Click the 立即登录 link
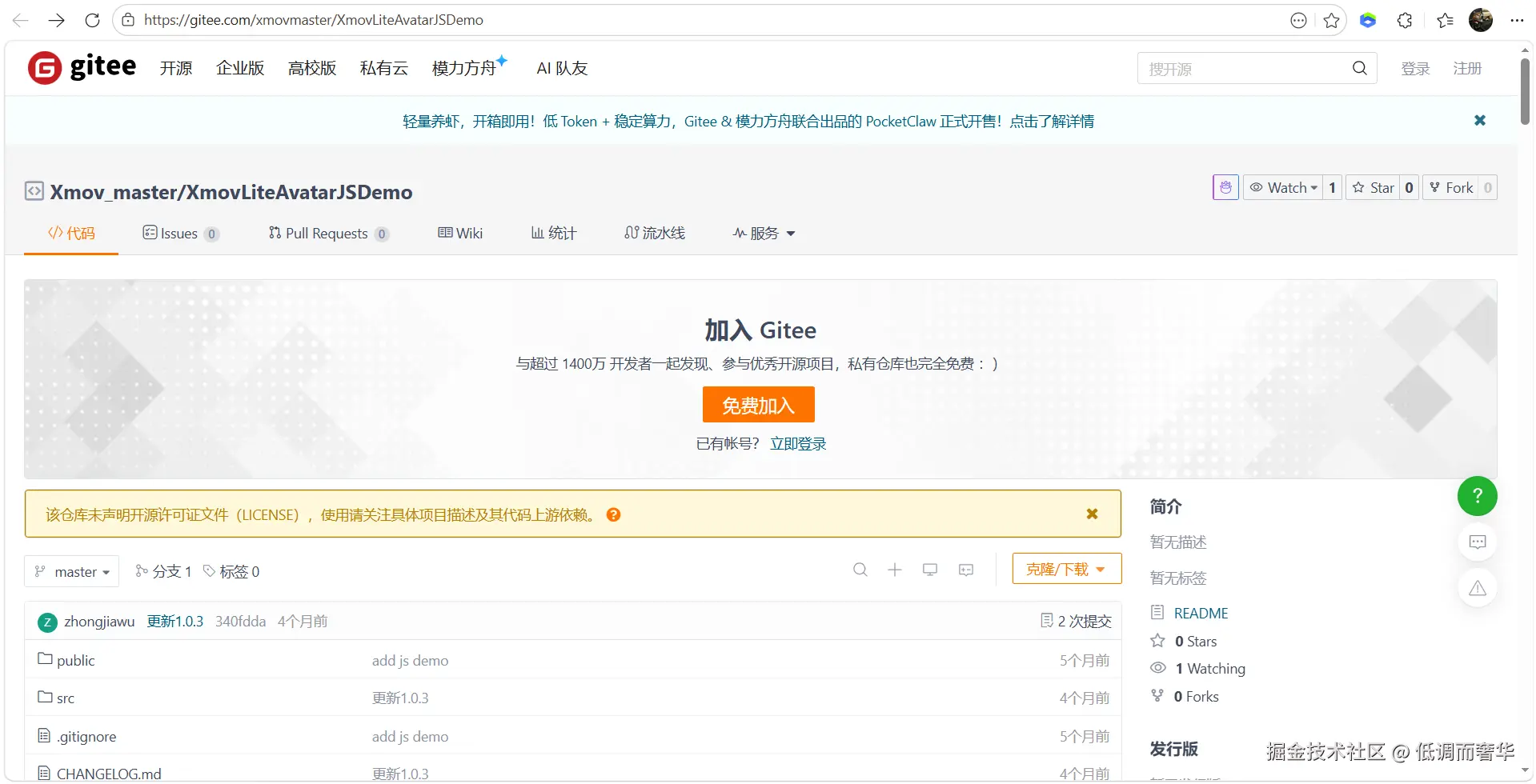 coord(798,443)
